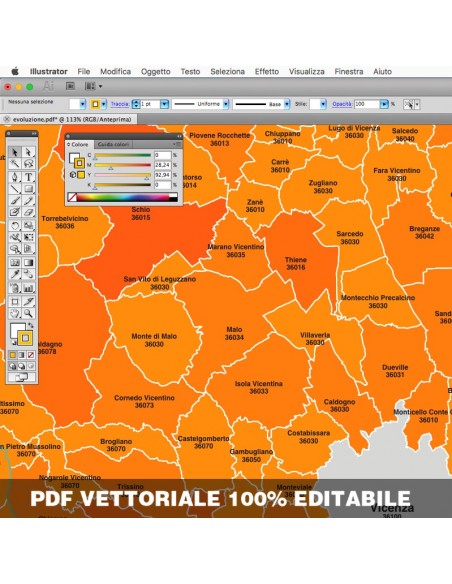This screenshot has width=452, height=584.
Task: Select the Symbol Sprayer tool
Action: 15,288
